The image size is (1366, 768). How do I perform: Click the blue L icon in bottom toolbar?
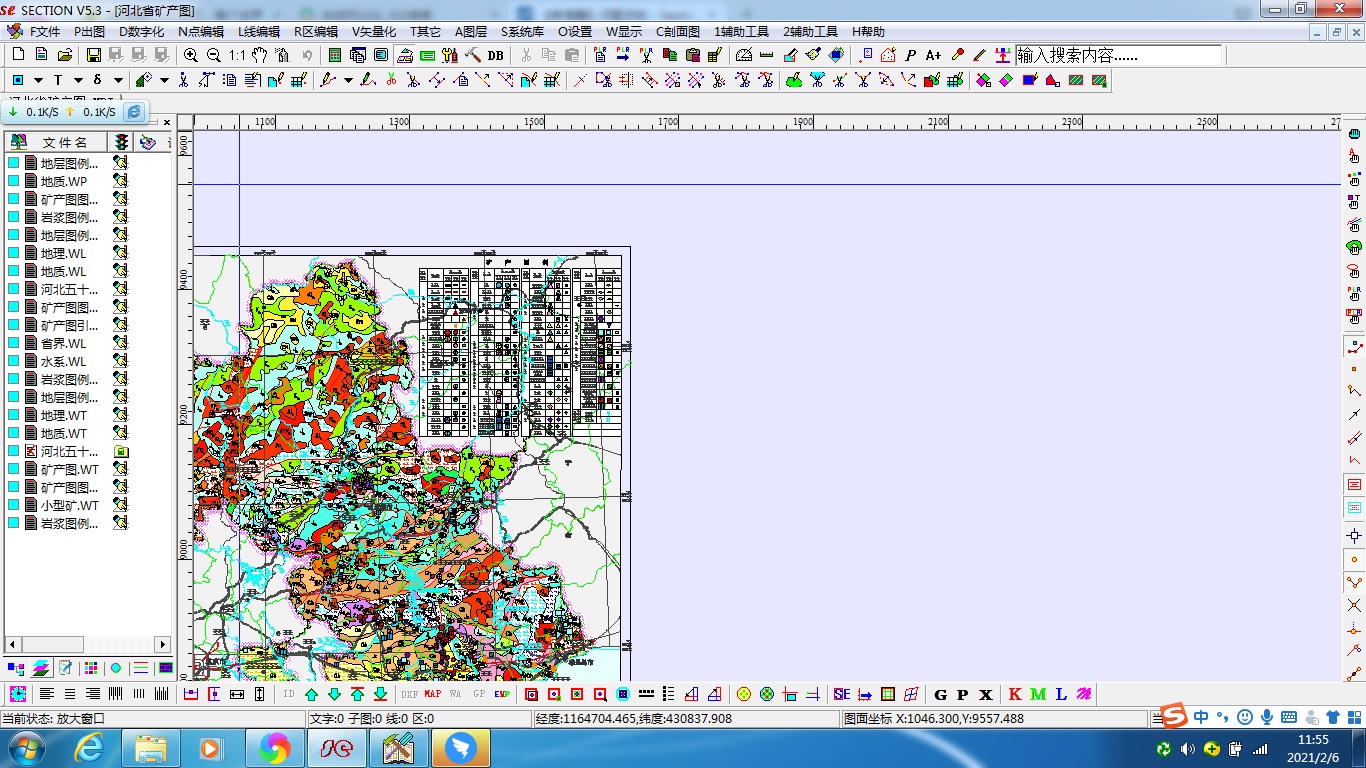point(1061,694)
